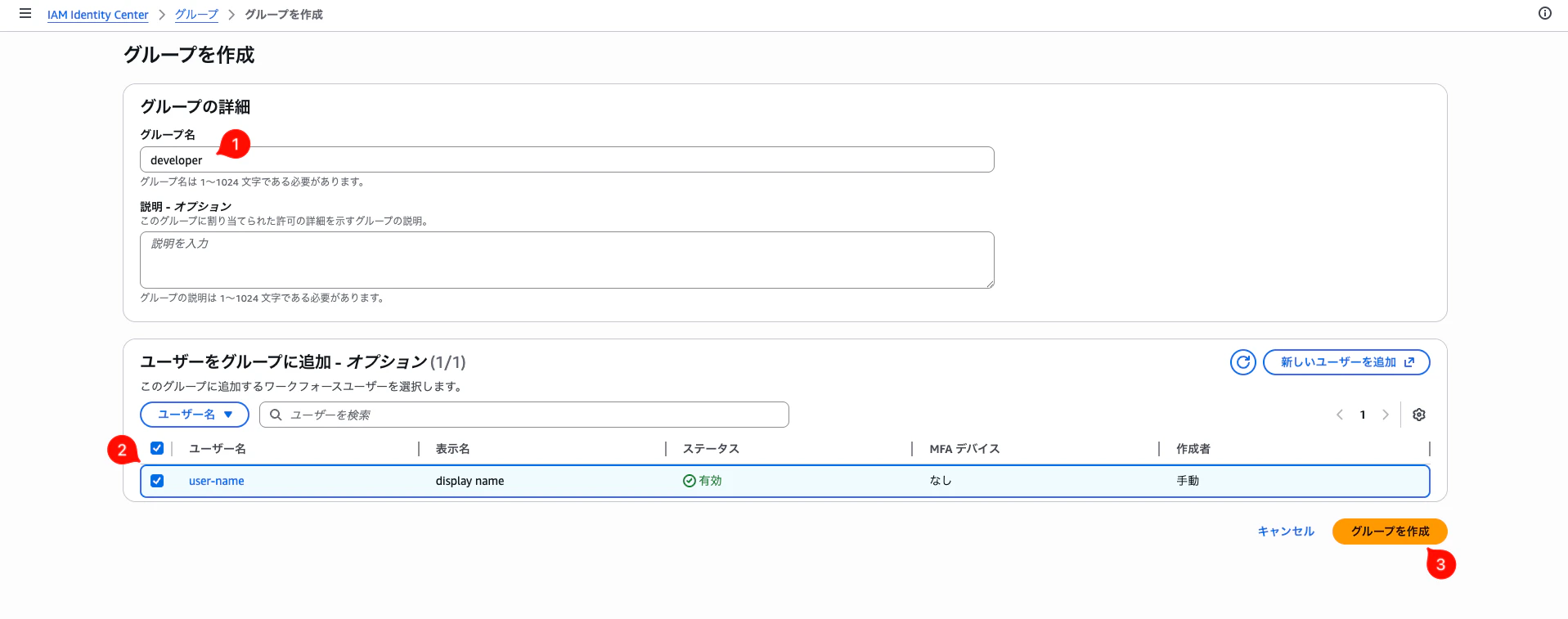Open the hamburger navigation menu
The image size is (1568, 619).
(x=25, y=14)
